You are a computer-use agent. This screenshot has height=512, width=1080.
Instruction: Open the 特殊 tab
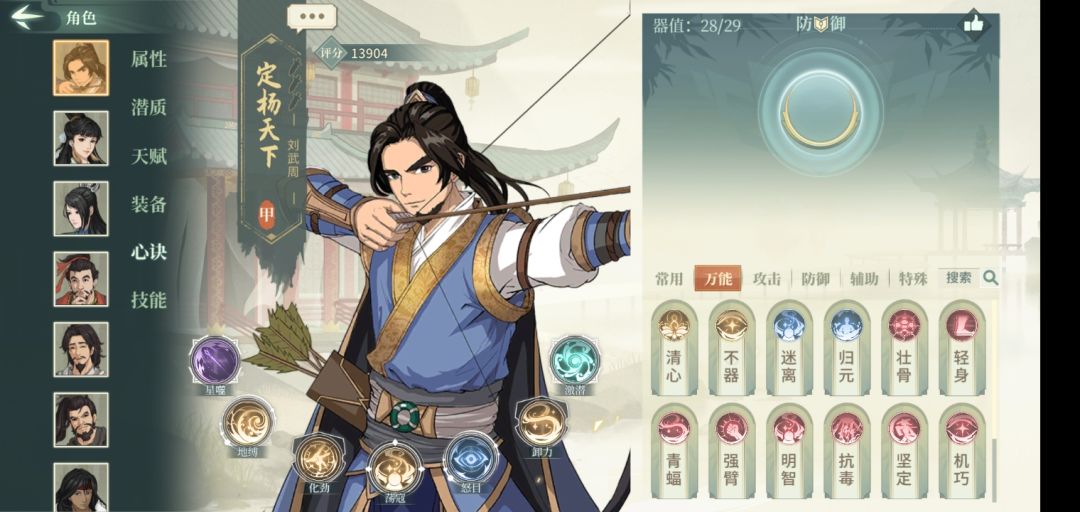[x=913, y=278]
